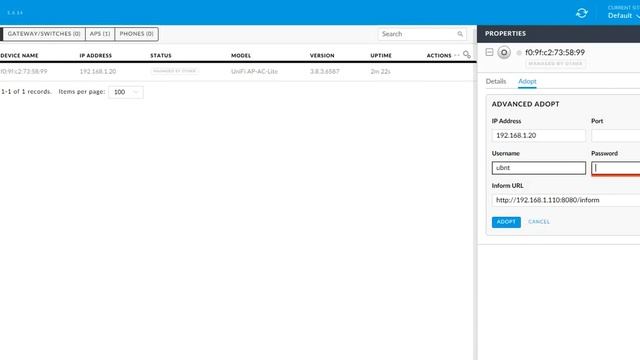Sort by Version column header

(x=322, y=56)
